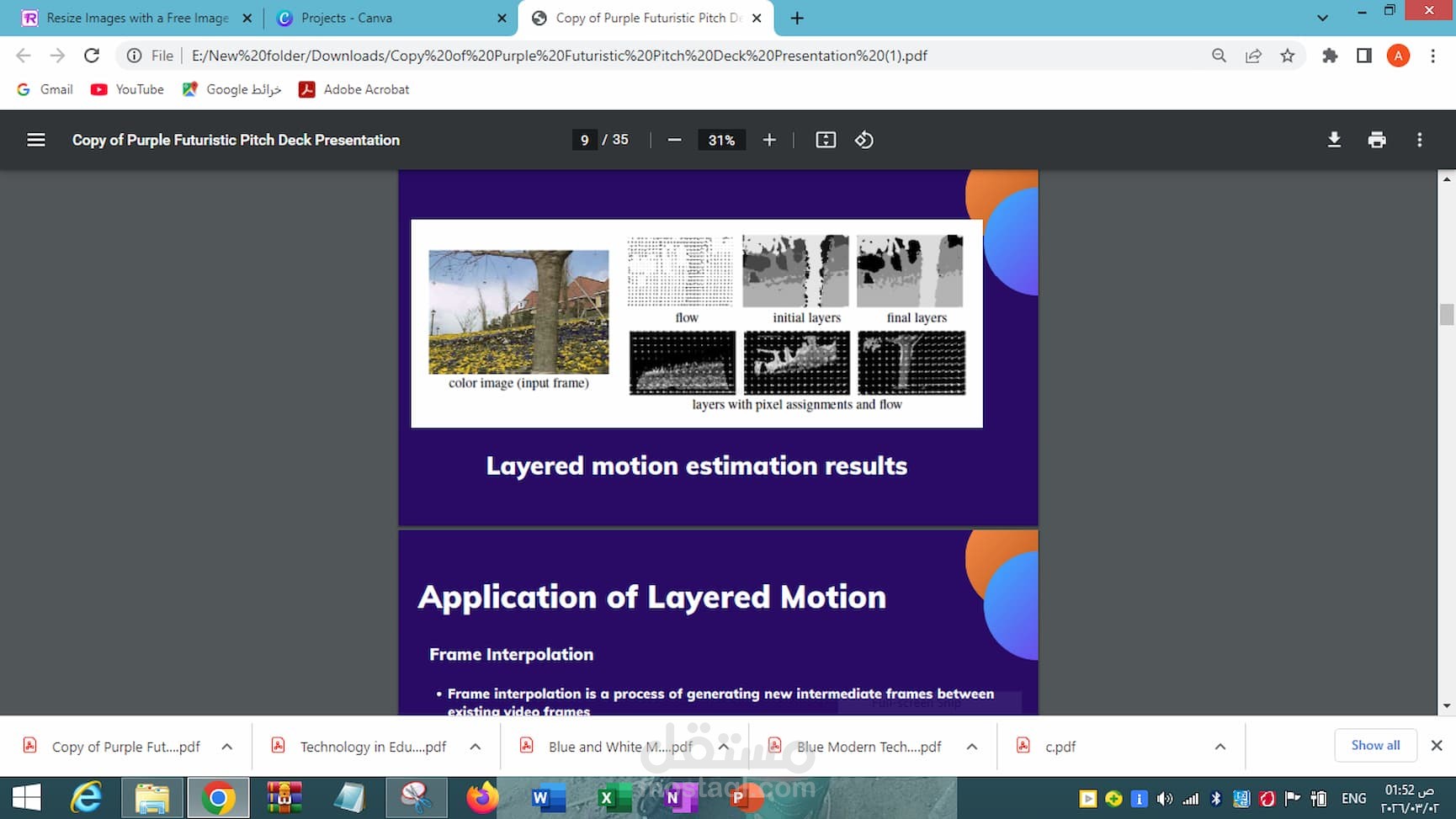Reload the current page
1456x819 pixels.
[x=92, y=56]
